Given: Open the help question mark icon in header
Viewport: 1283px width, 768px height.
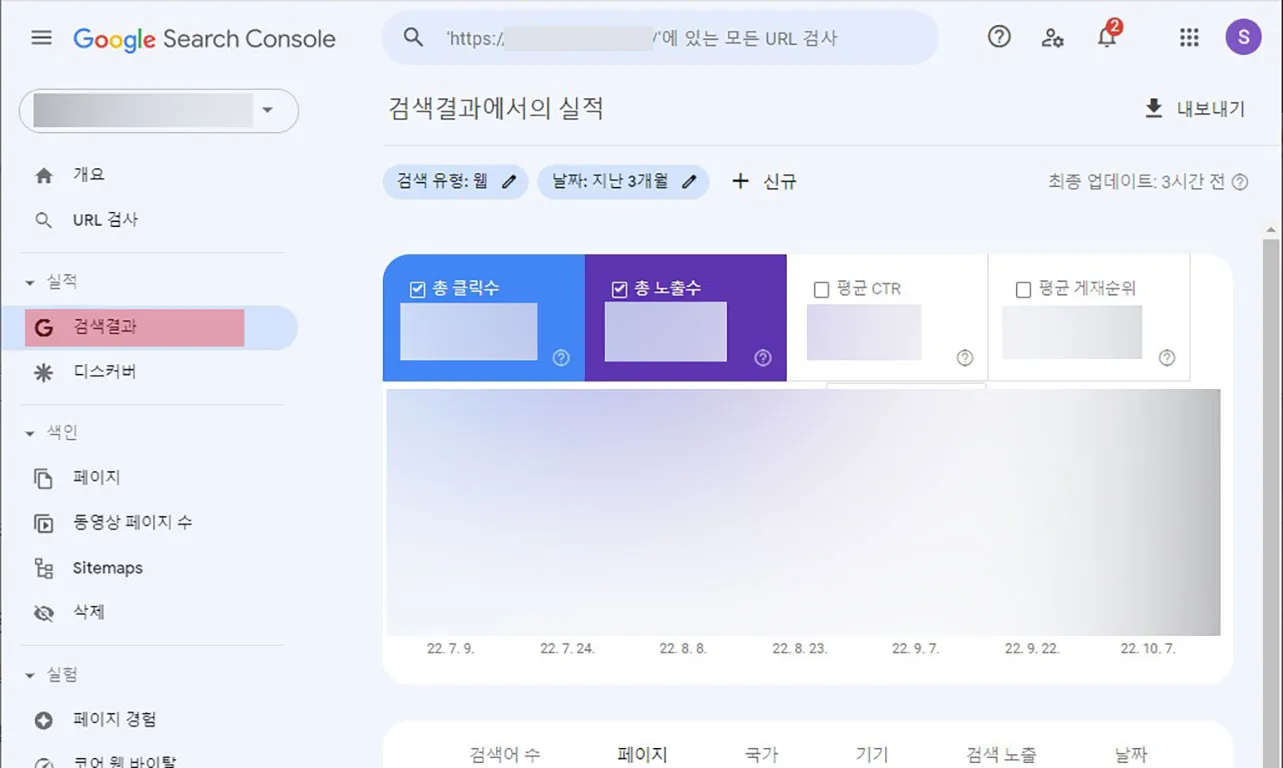Looking at the screenshot, I should pos(999,37).
